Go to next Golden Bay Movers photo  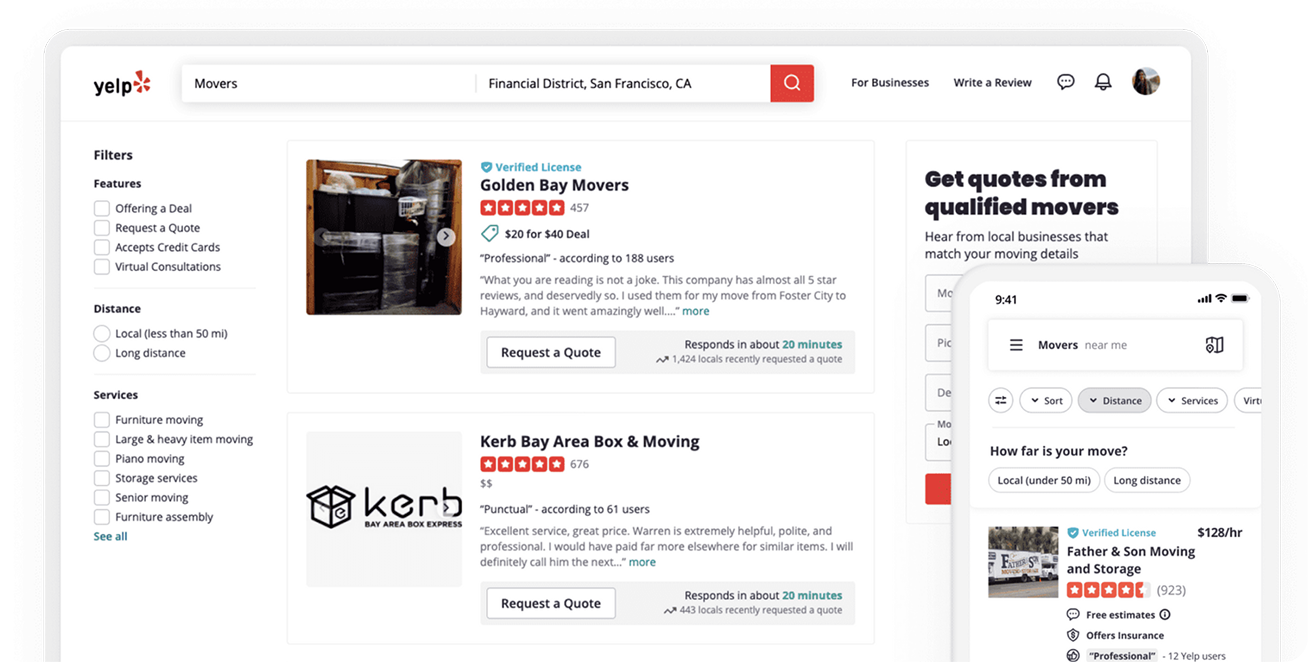[446, 237]
